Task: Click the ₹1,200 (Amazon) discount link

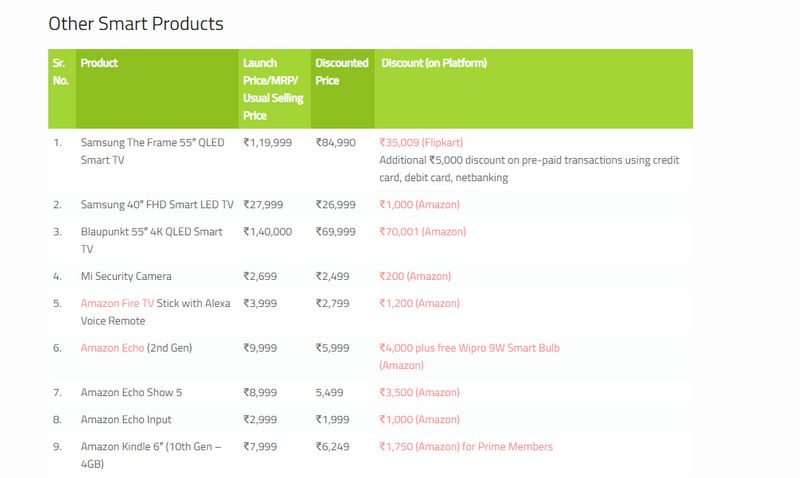Action: click(x=419, y=303)
